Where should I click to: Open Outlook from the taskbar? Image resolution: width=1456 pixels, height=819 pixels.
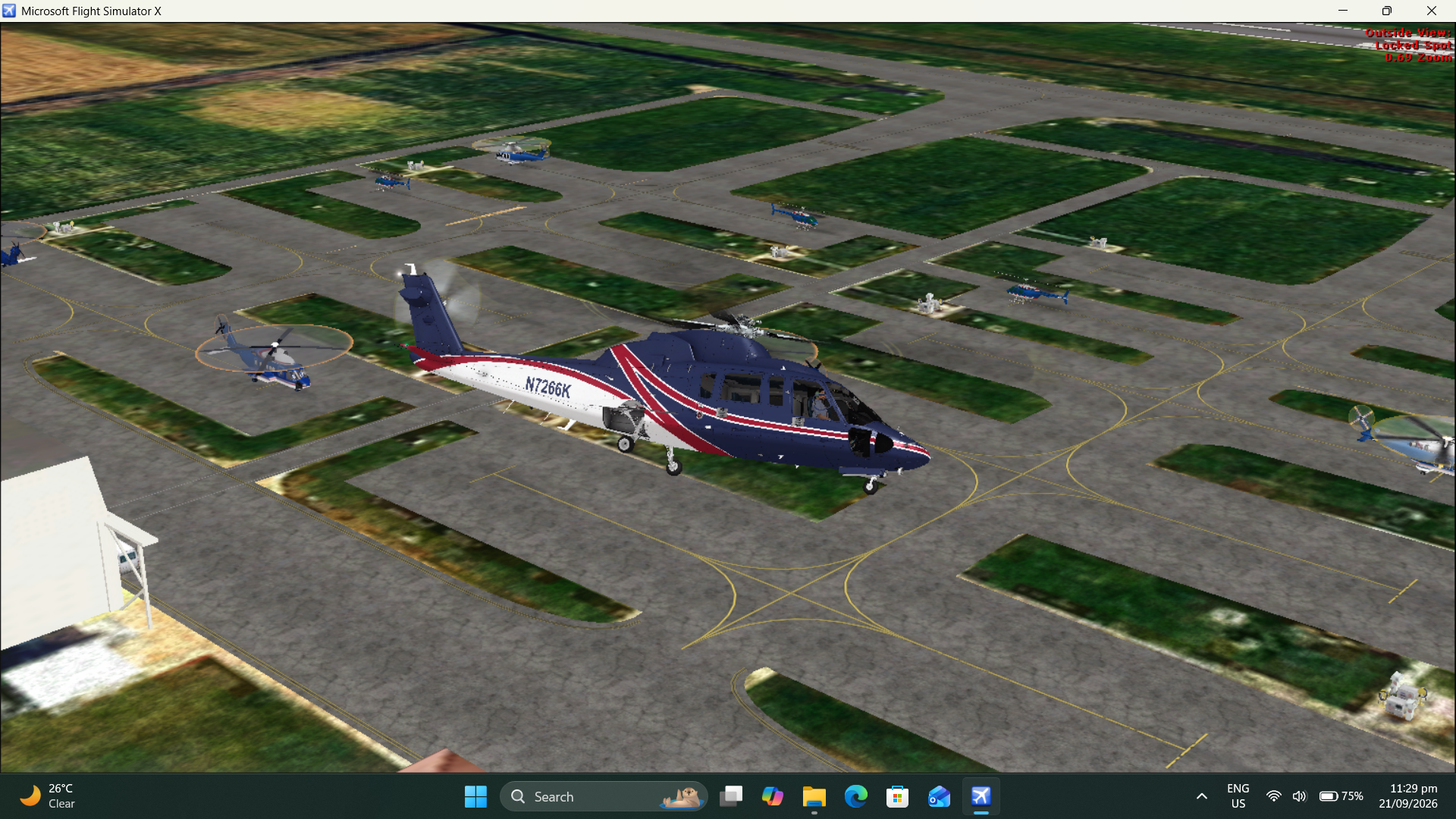940,796
